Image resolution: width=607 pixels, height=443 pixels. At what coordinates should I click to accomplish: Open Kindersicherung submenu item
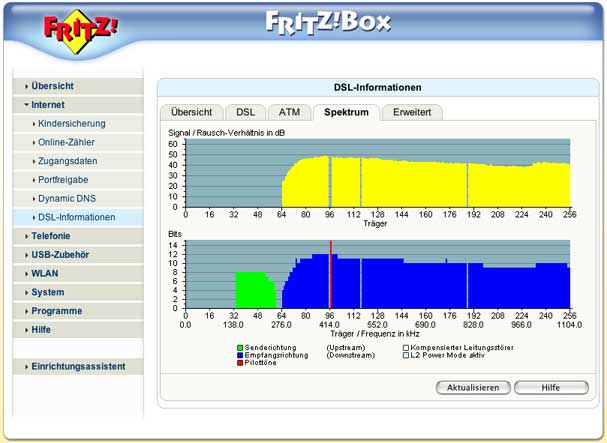71,123
